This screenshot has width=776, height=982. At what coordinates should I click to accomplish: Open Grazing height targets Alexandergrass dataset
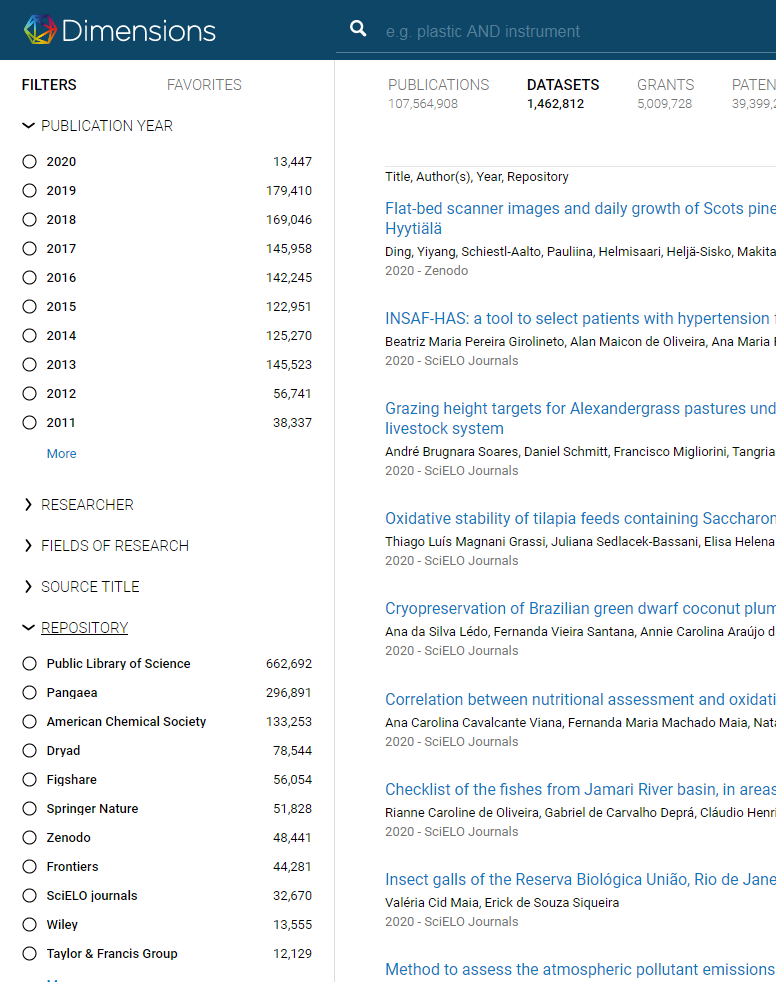(x=580, y=418)
